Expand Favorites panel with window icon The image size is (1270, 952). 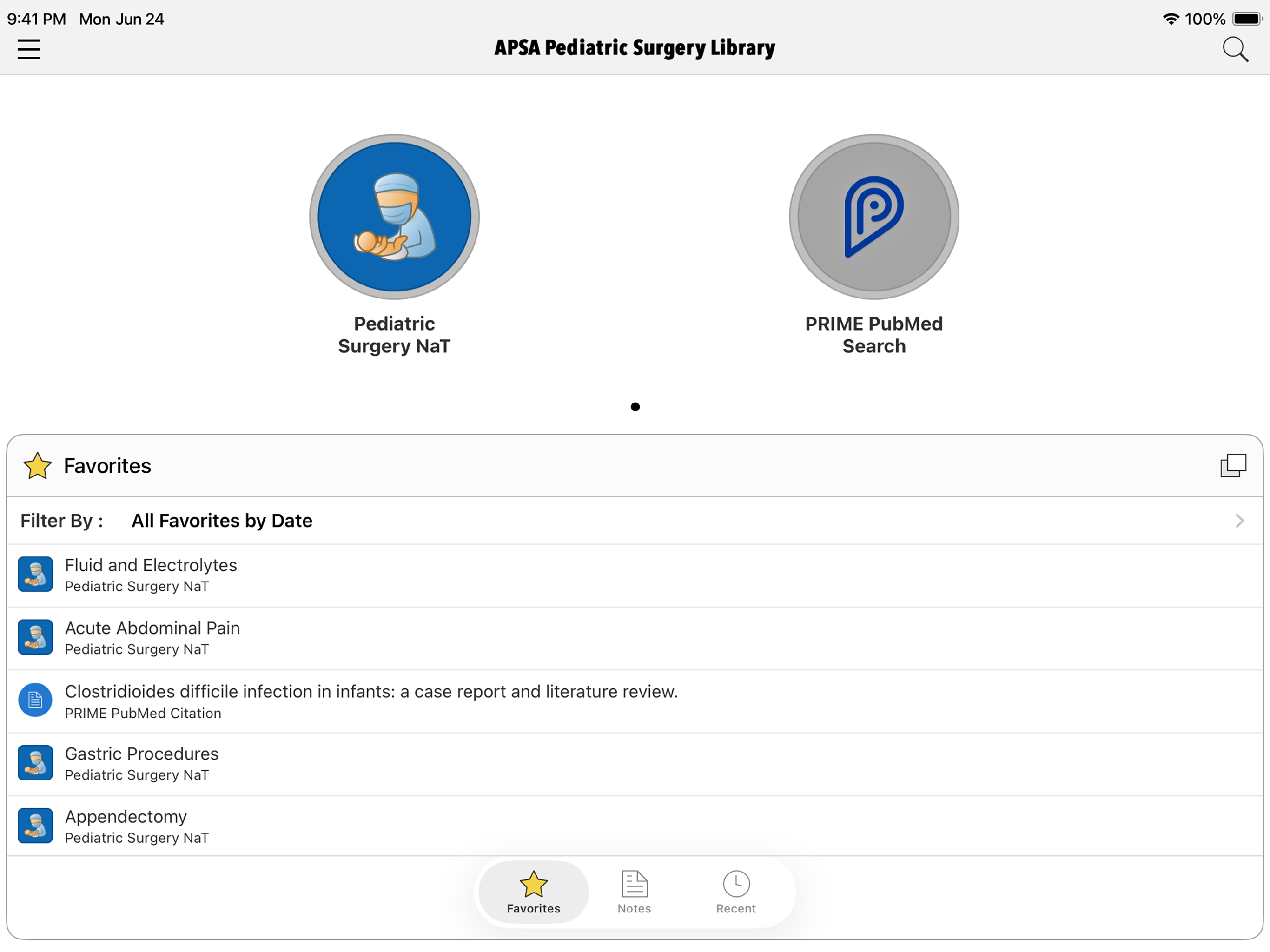point(1233,466)
